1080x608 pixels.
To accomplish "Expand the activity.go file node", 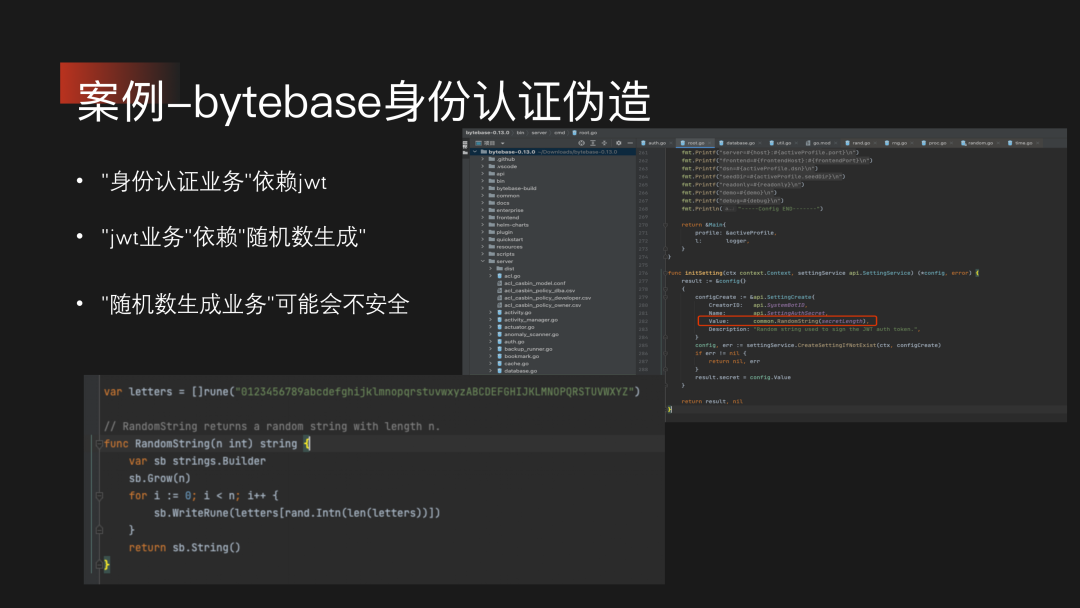I will (x=490, y=313).
